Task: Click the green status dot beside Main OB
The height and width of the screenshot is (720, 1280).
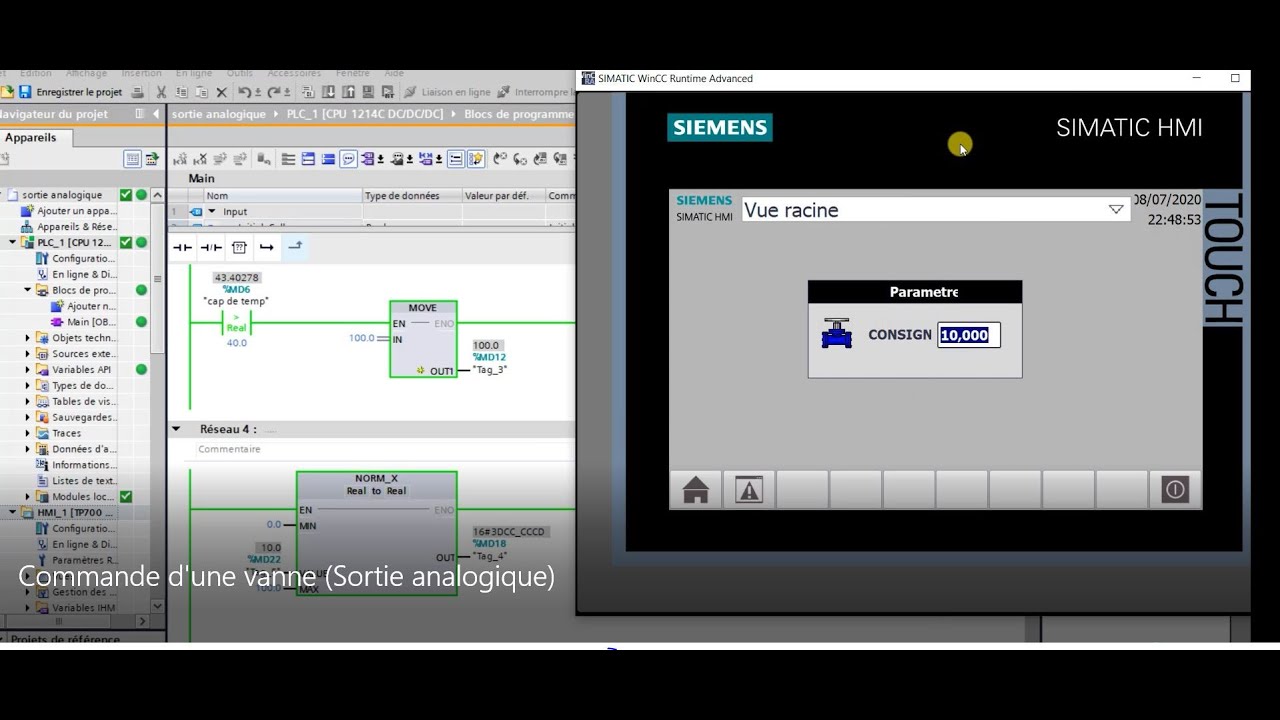Action: pyautogui.click(x=141, y=322)
